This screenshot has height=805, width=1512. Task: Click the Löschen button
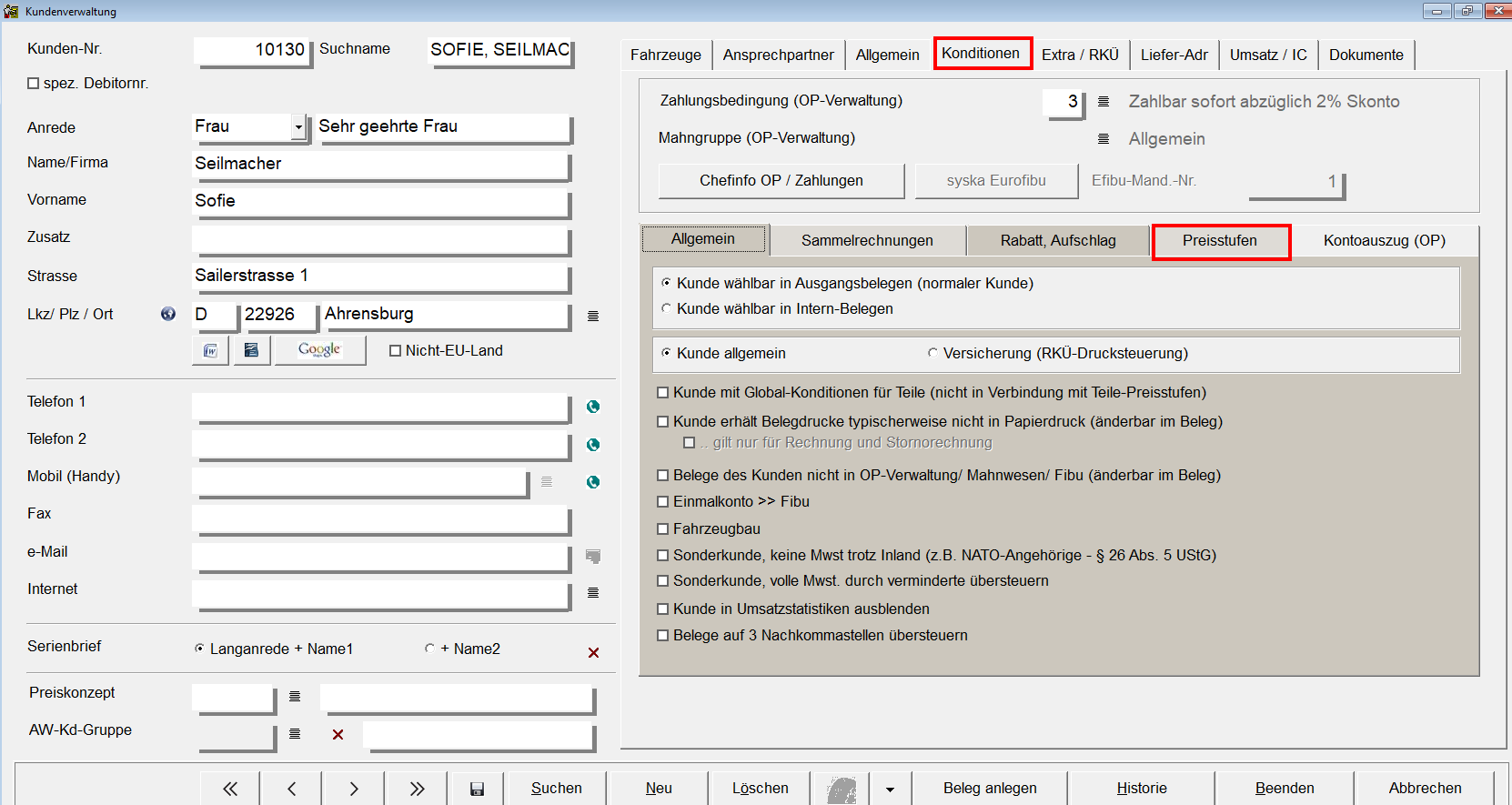coord(761,789)
